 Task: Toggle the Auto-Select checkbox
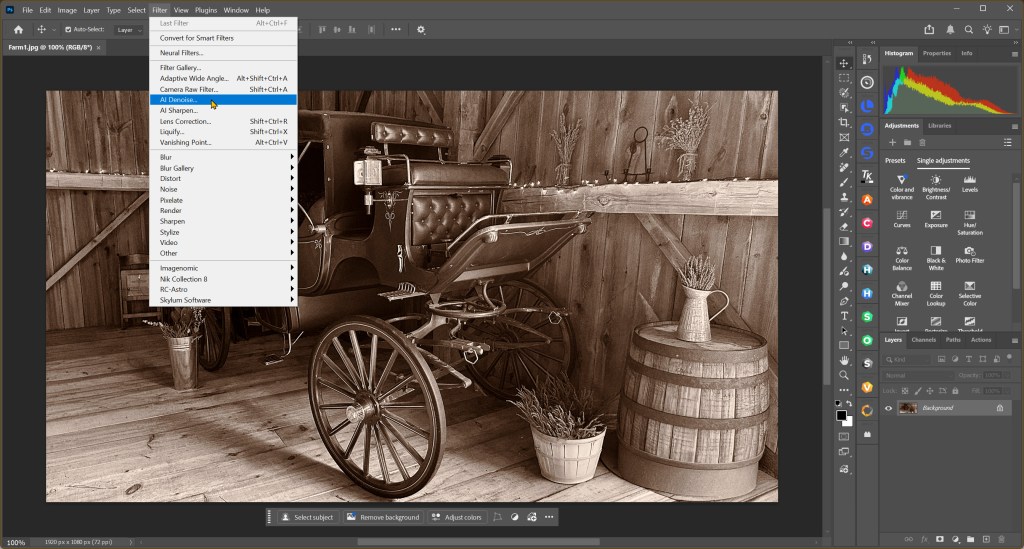click(x=68, y=30)
